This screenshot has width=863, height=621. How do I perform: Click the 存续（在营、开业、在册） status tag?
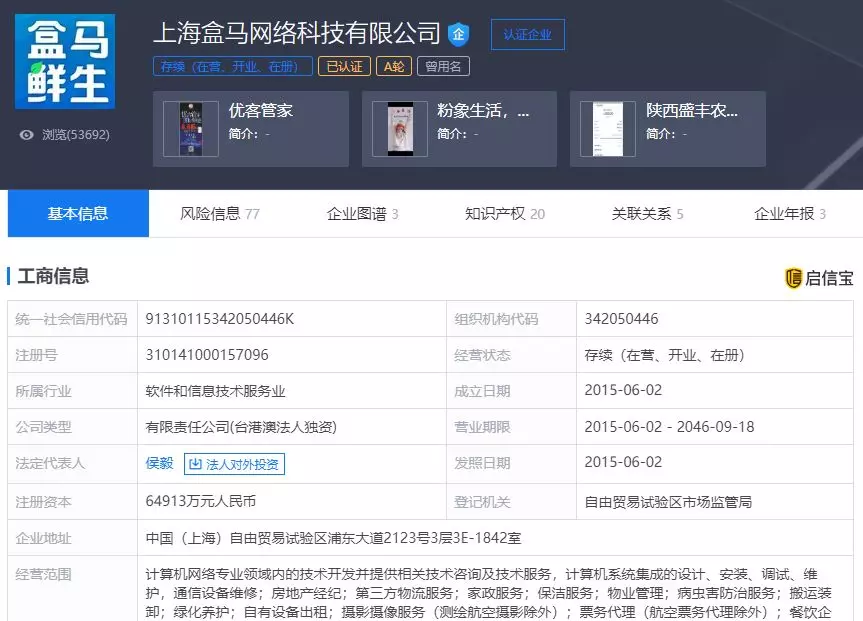pyautogui.click(x=232, y=67)
